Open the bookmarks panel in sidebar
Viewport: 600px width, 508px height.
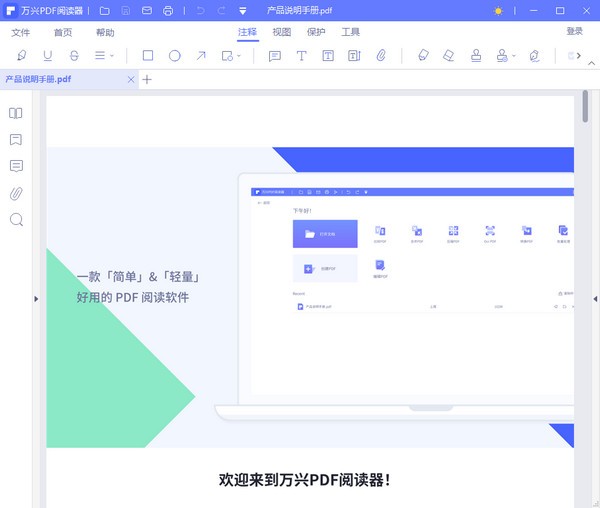pos(16,140)
